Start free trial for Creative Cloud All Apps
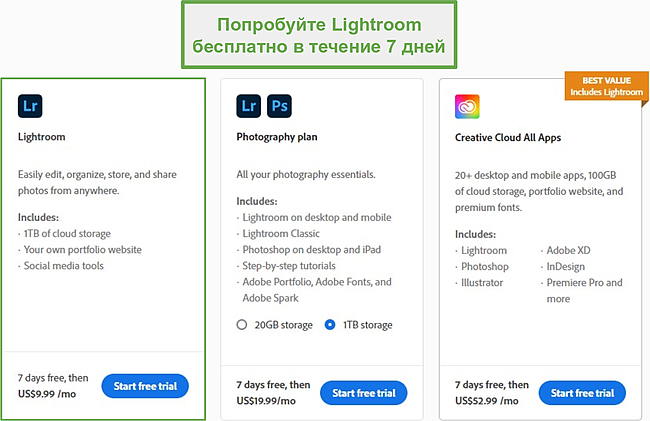The image size is (650, 421). tap(582, 393)
